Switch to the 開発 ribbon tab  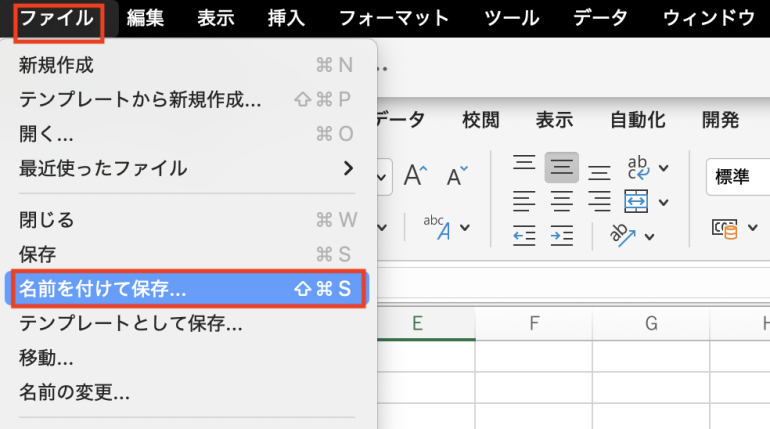pos(720,120)
